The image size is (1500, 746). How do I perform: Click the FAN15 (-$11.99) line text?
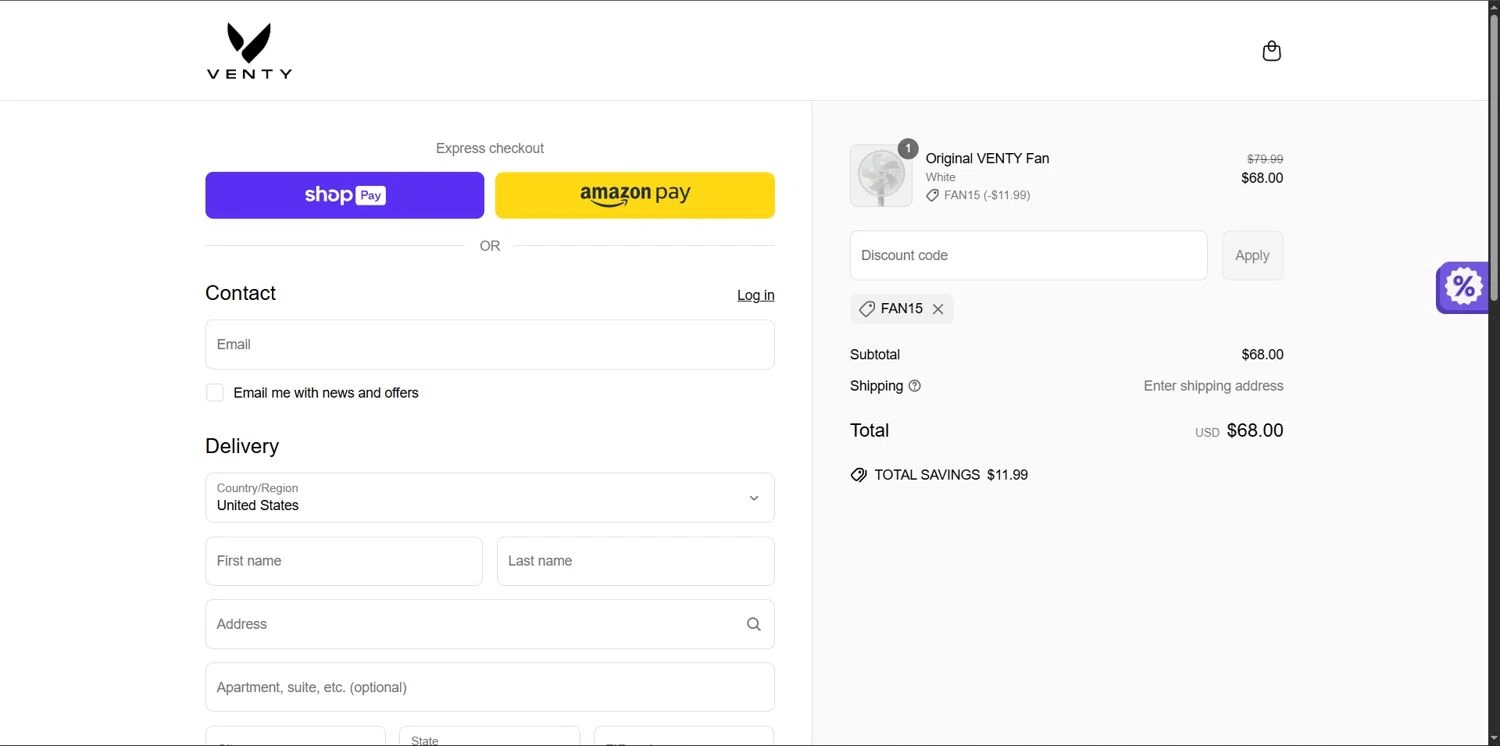pyautogui.click(x=987, y=195)
